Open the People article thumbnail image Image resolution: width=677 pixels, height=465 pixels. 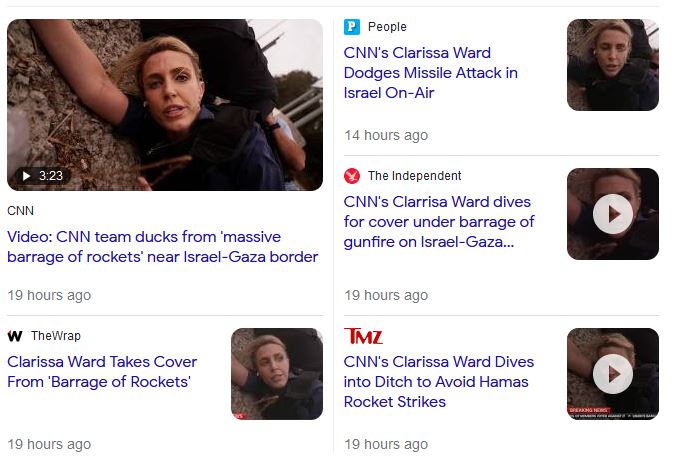[613, 65]
